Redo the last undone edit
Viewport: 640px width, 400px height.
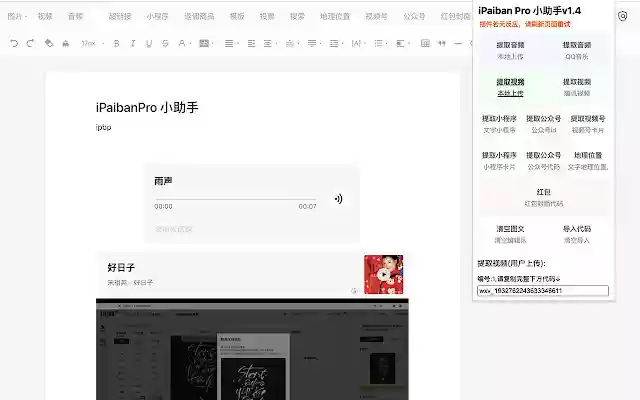(x=30, y=43)
